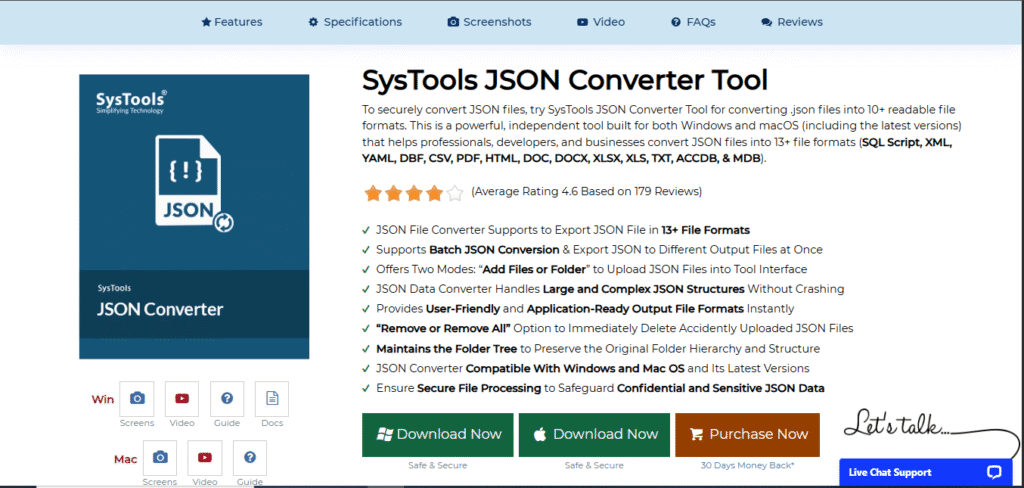Click the Windows logo on Download Now
Screen dimensions: 1024x488
[x=385, y=434]
